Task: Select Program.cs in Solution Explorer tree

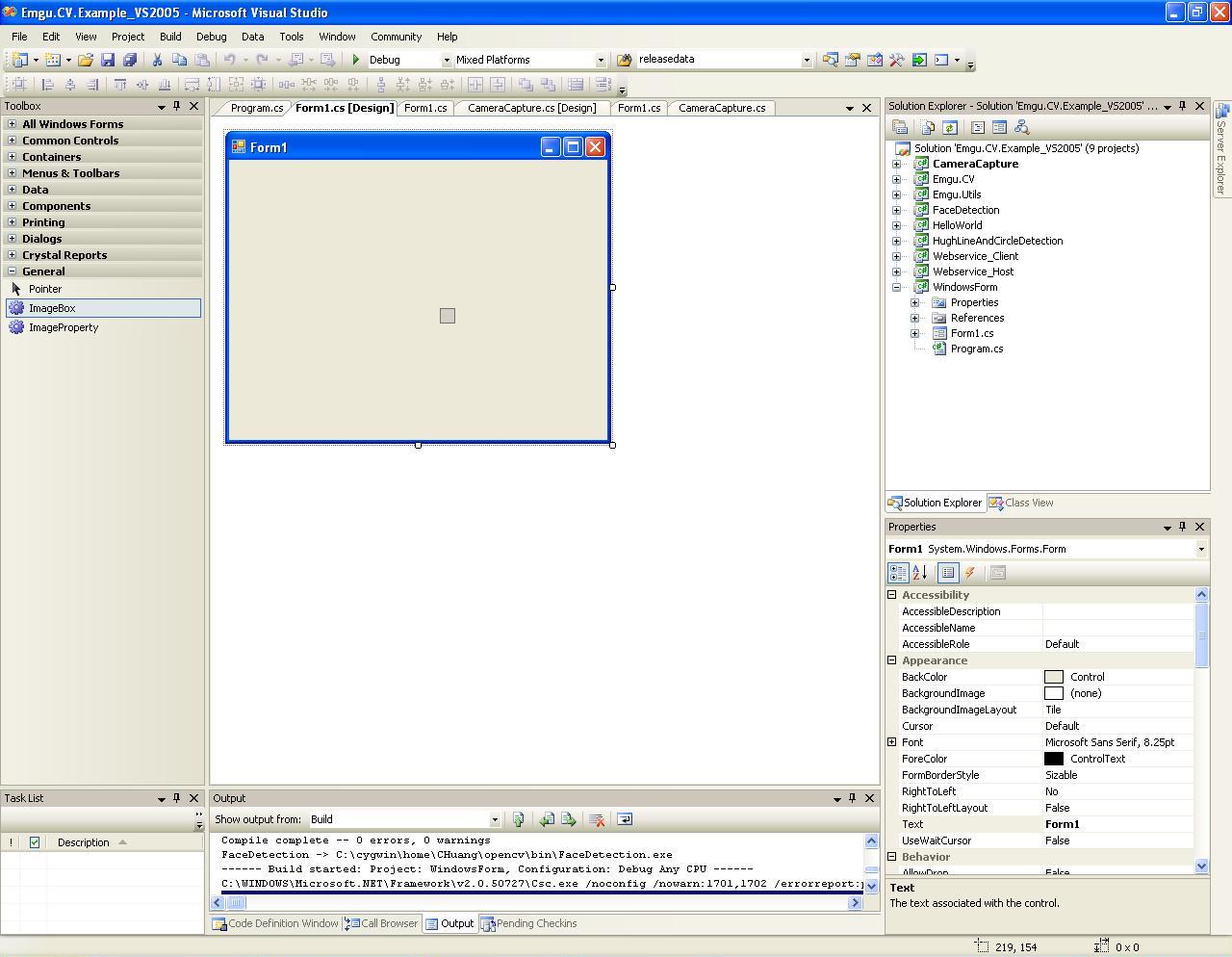Action: (x=976, y=349)
